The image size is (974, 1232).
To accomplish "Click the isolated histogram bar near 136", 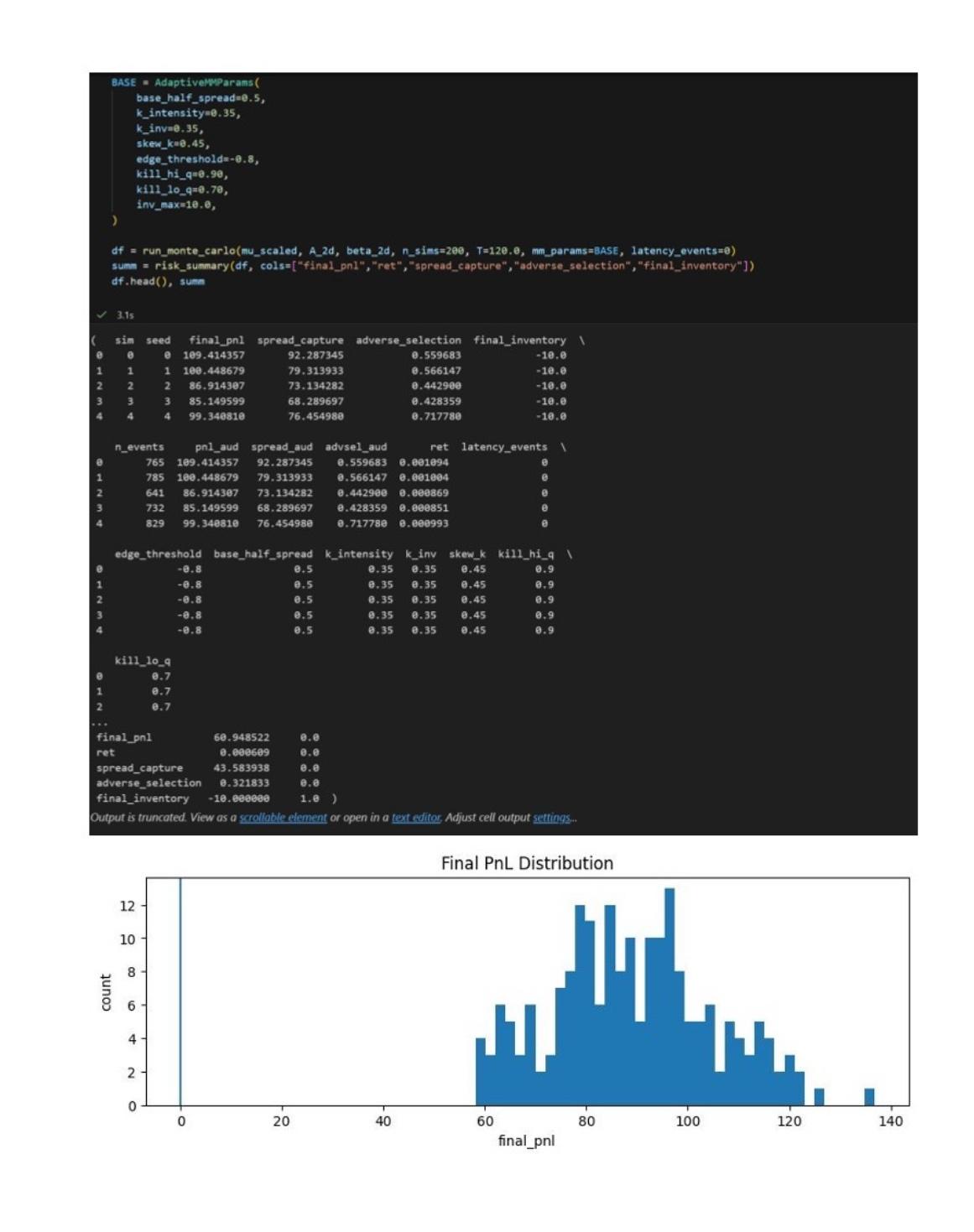I will tap(869, 1097).
